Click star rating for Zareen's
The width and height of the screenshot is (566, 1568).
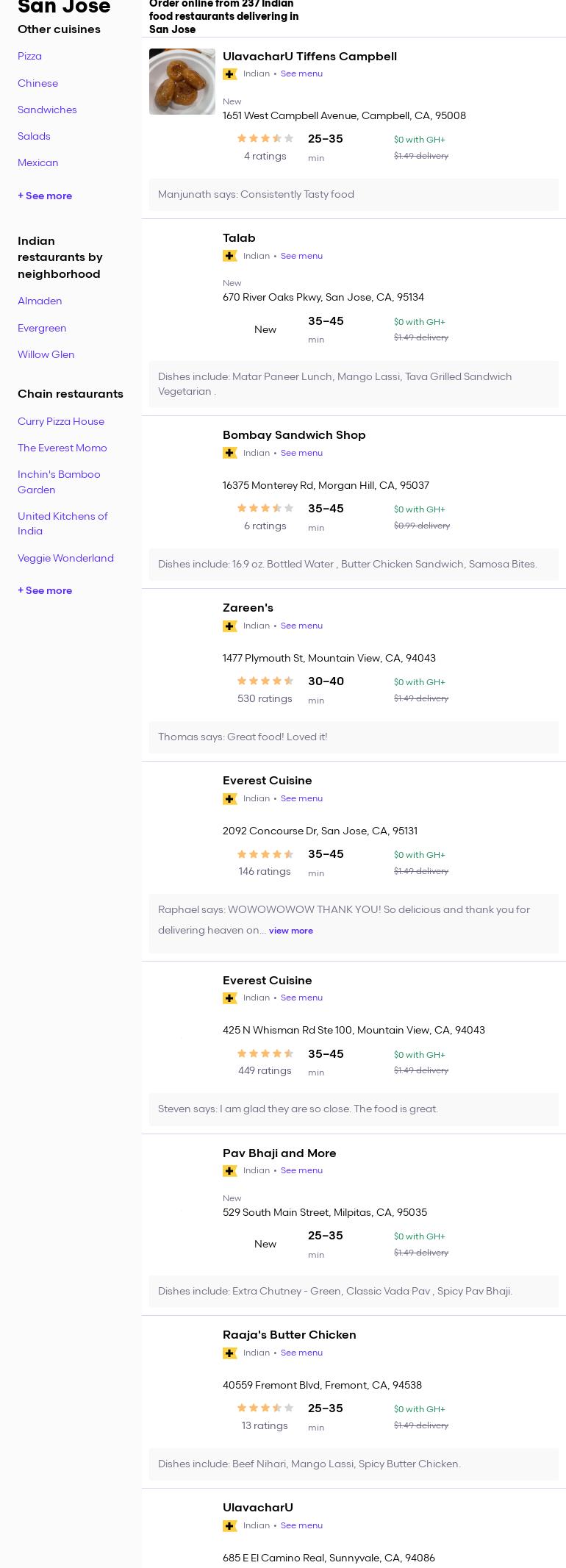[265, 681]
